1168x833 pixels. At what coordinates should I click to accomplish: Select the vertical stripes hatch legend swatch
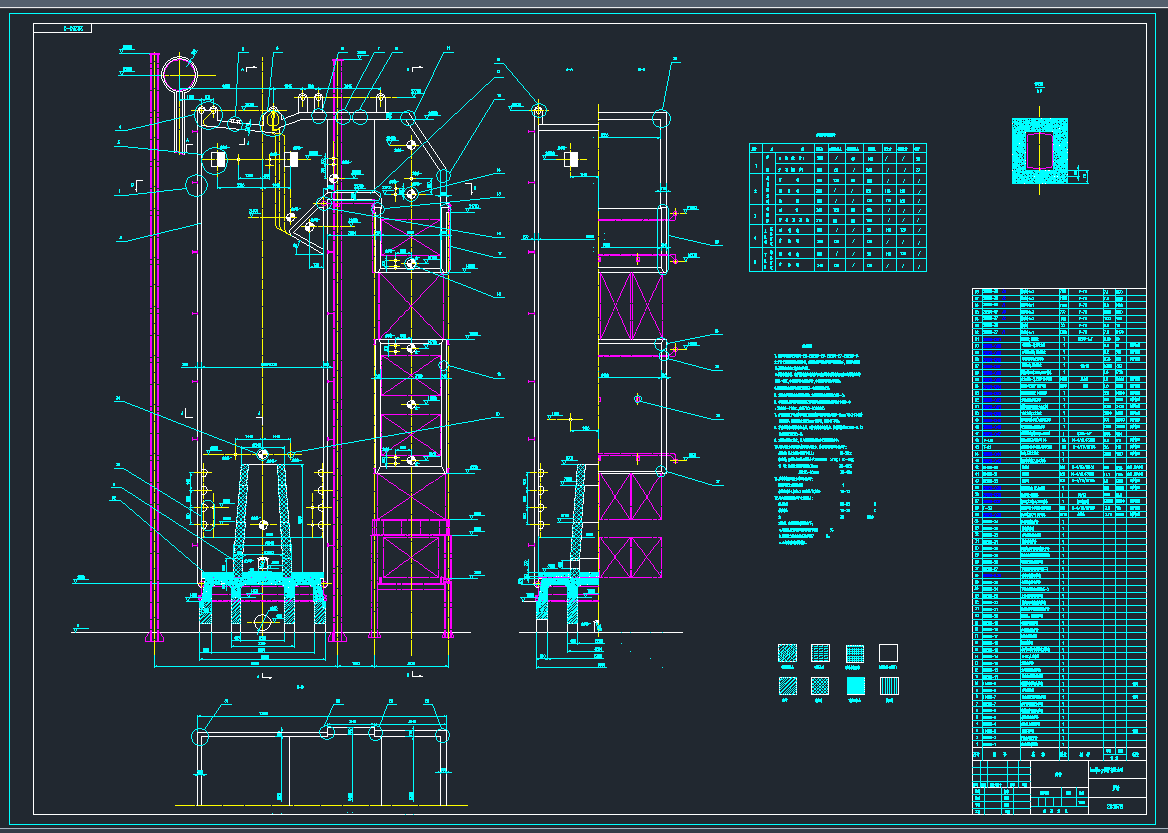pos(888,686)
